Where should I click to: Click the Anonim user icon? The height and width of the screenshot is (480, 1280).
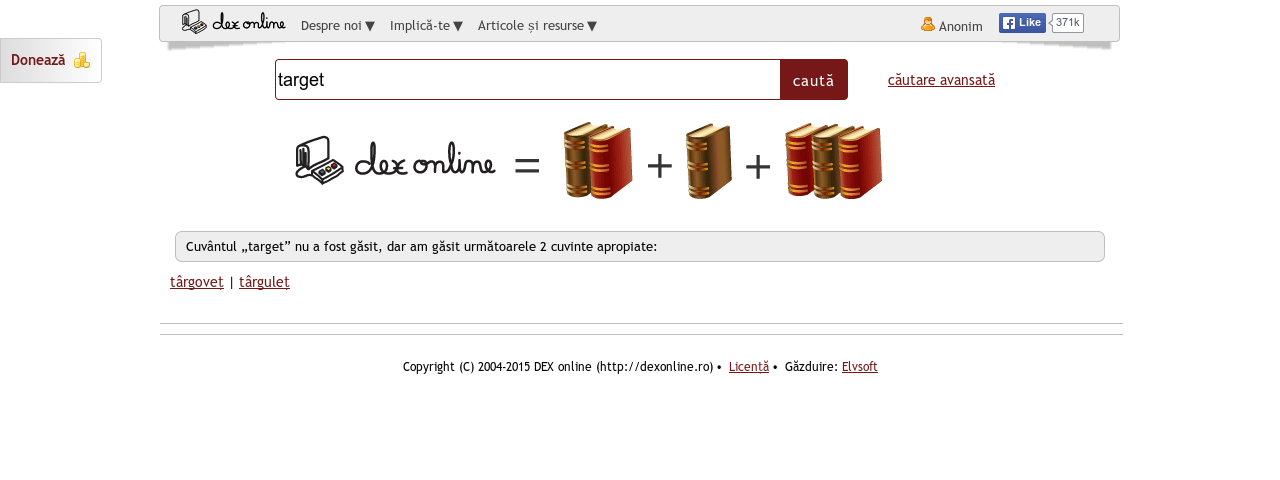928,24
